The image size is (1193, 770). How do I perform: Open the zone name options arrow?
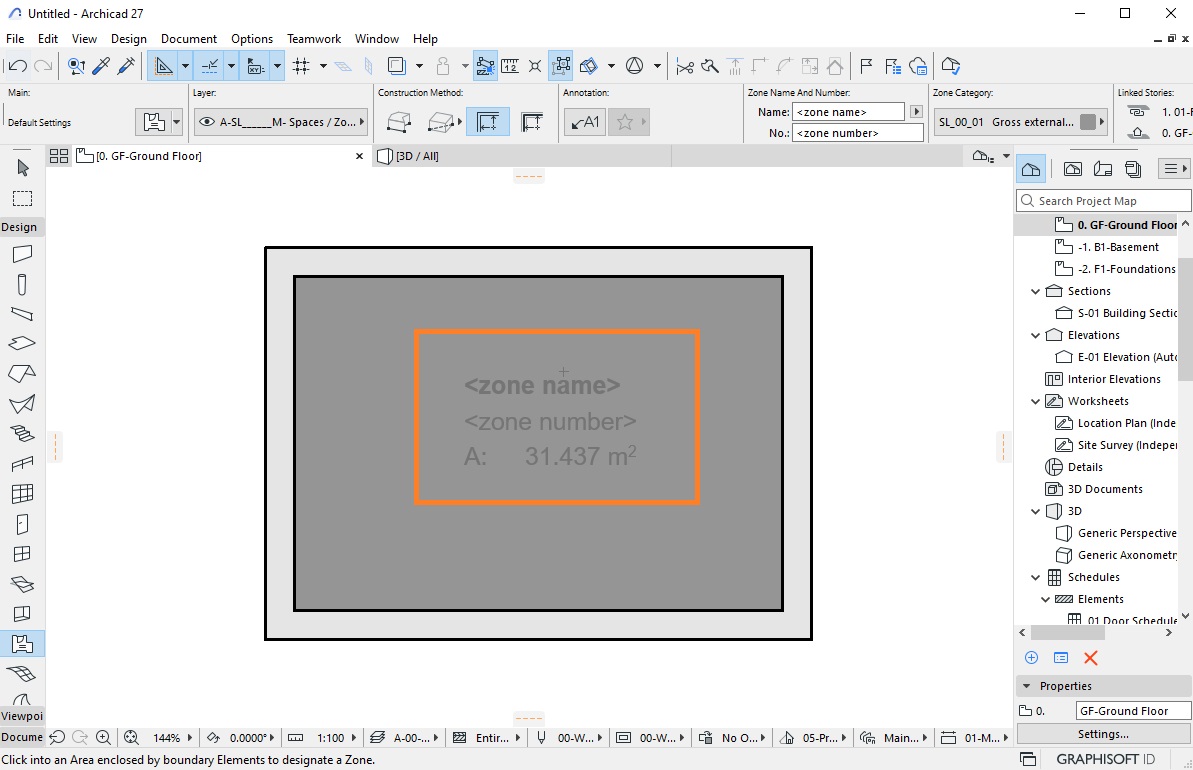pyautogui.click(x=916, y=112)
